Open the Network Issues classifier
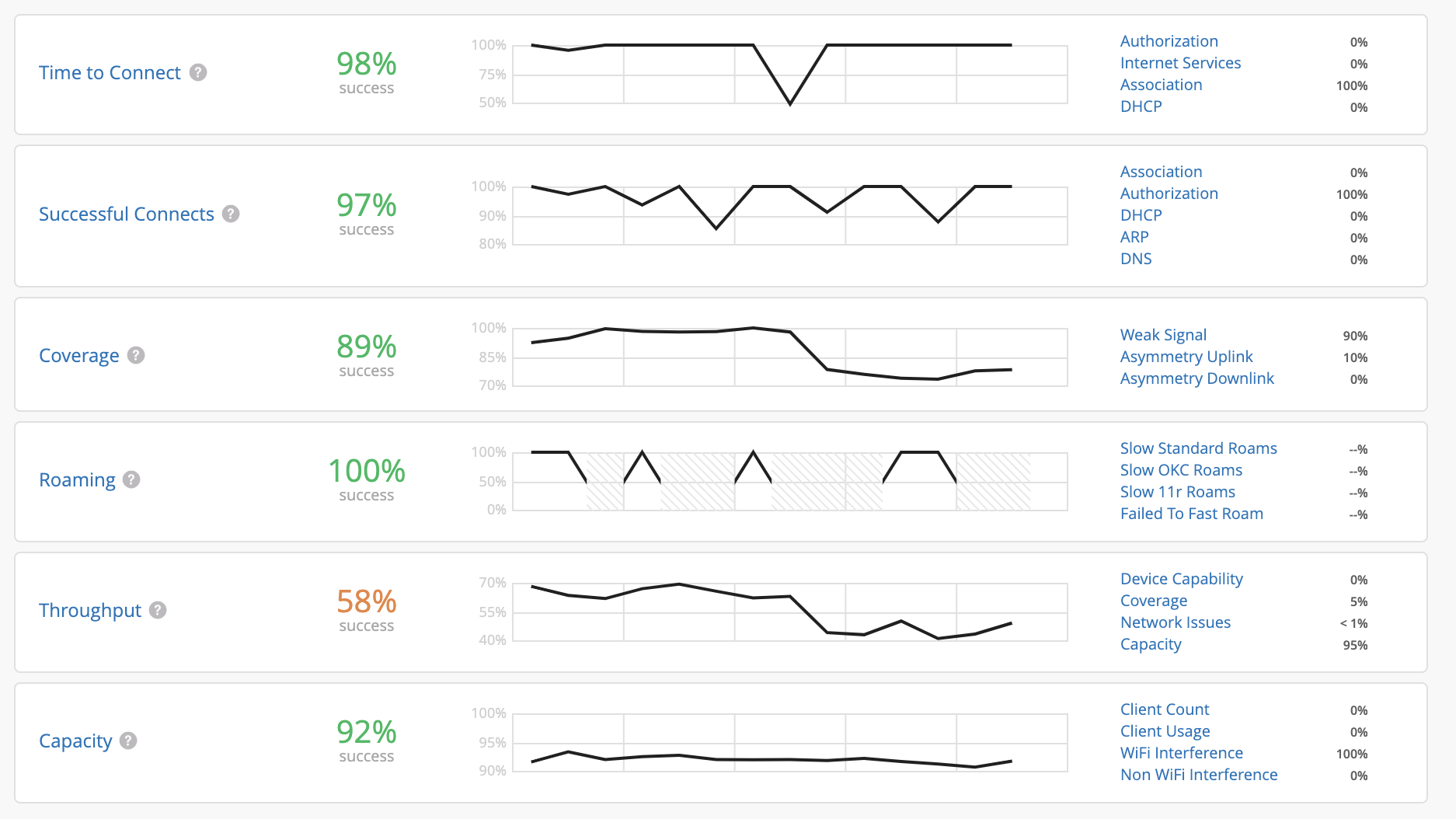The width and height of the screenshot is (1456, 819). 1175,622
